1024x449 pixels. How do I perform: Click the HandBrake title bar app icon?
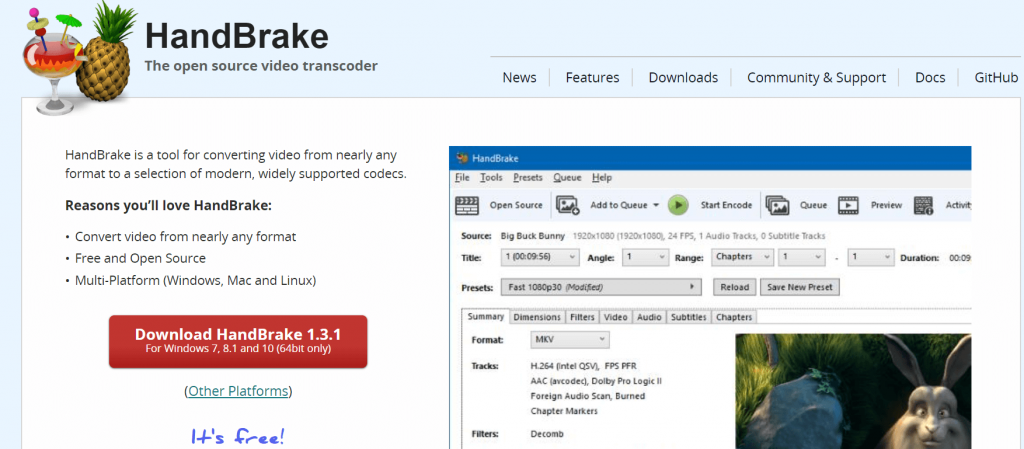(461, 158)
